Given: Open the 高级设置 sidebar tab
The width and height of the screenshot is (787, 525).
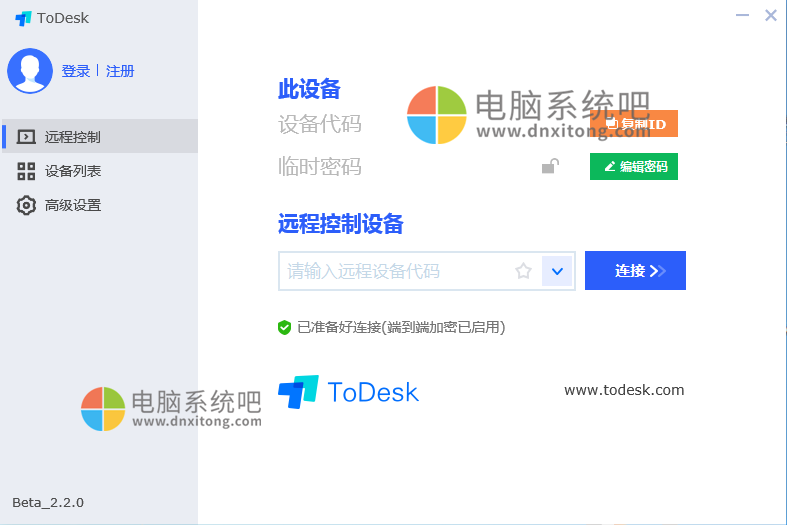Looking at the screenshot, I should (x=100, y=205).
